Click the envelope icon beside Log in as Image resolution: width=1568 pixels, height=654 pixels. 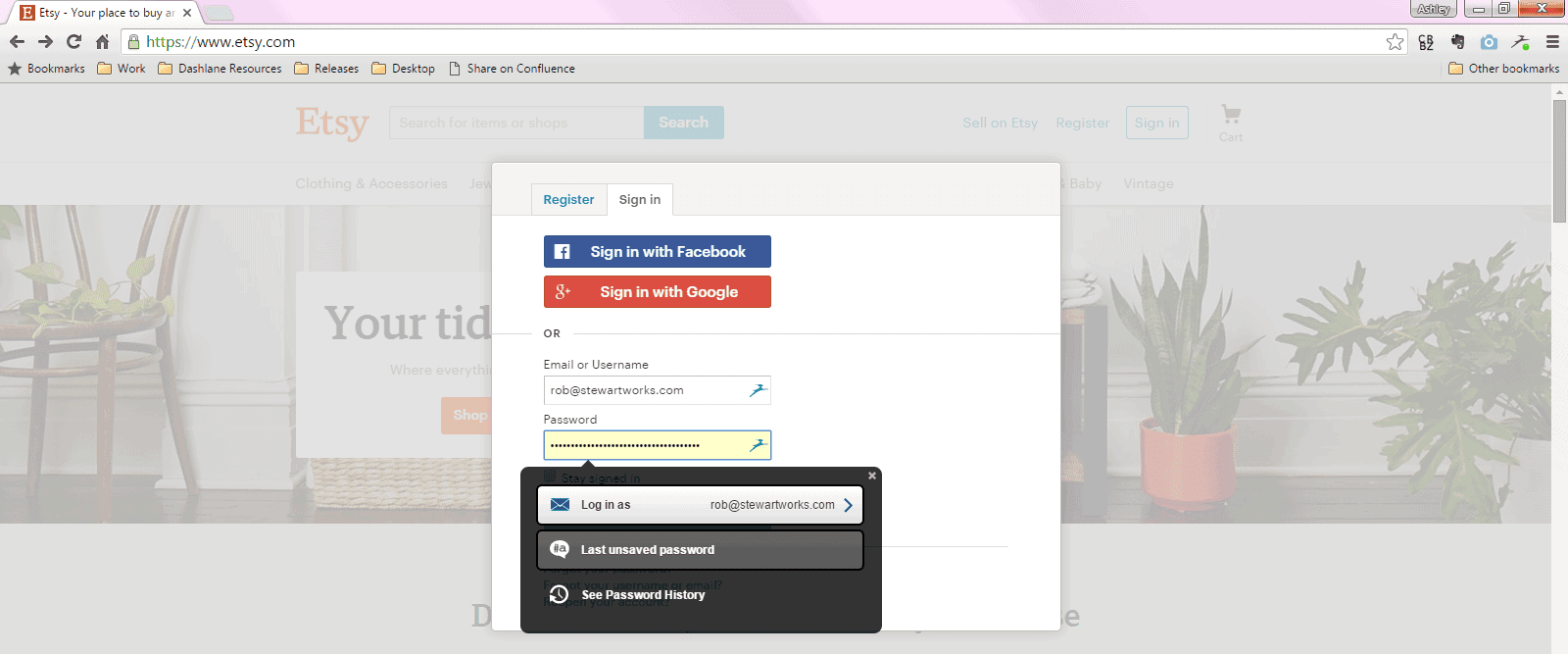(560, 505)
